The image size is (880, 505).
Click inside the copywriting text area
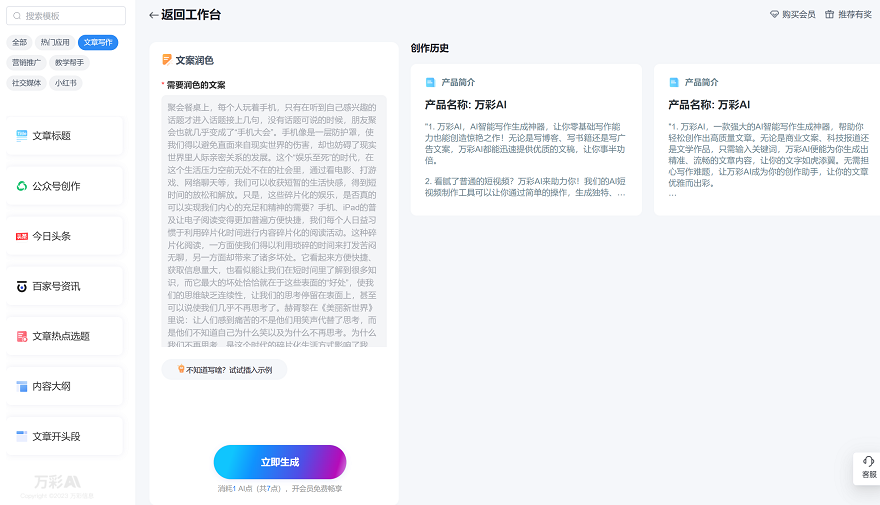pyautogui.click(x=274, y=221)
